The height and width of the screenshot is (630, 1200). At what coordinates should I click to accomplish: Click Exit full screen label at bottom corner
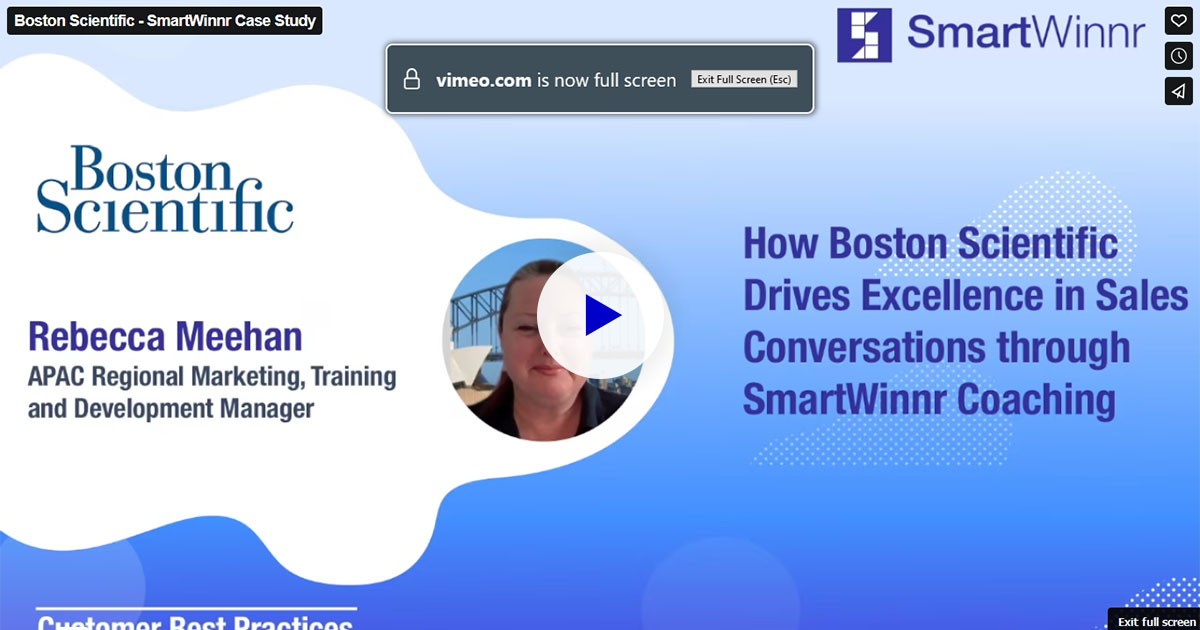[x=1156, y=621]
